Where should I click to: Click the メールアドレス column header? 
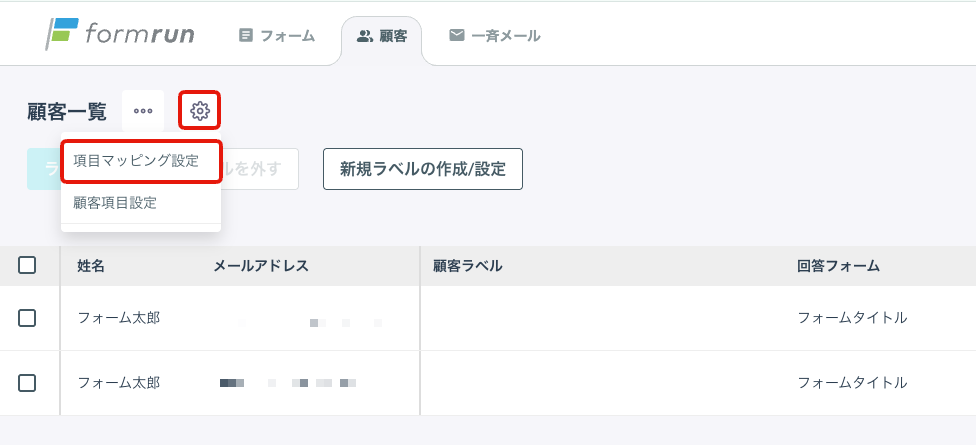[x=261, y=266]
